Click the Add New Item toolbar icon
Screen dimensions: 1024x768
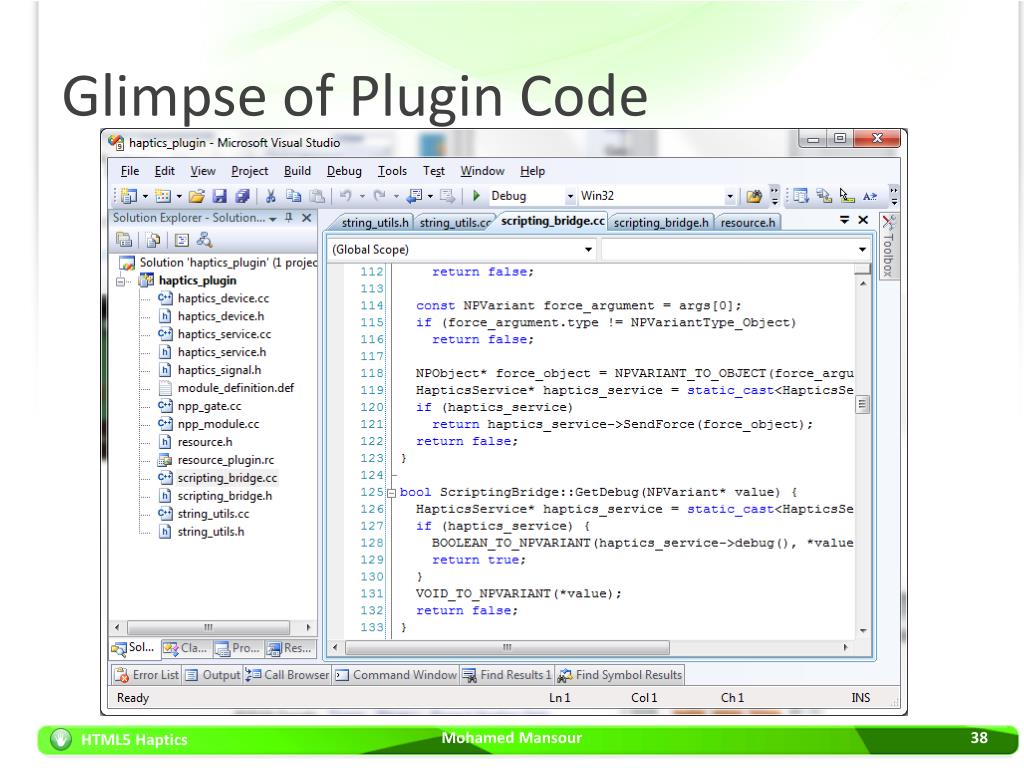coord(163,196)
